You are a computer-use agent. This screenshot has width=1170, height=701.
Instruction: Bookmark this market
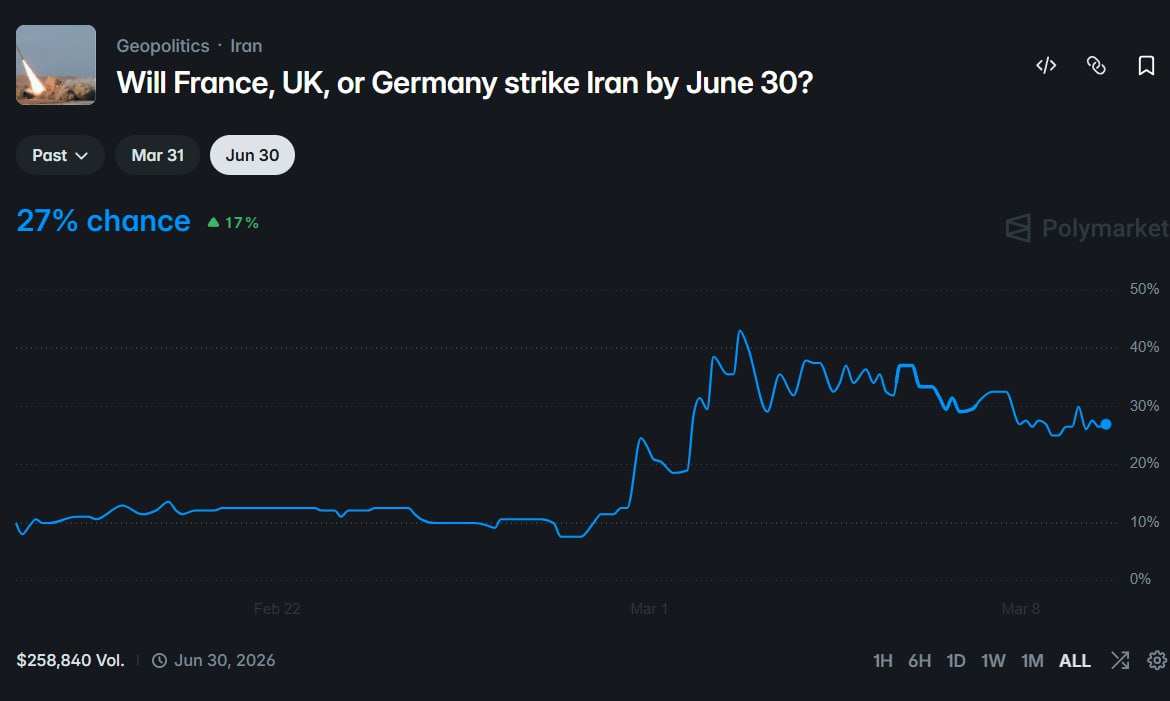pyautogui.click(x=1145, y=65)
